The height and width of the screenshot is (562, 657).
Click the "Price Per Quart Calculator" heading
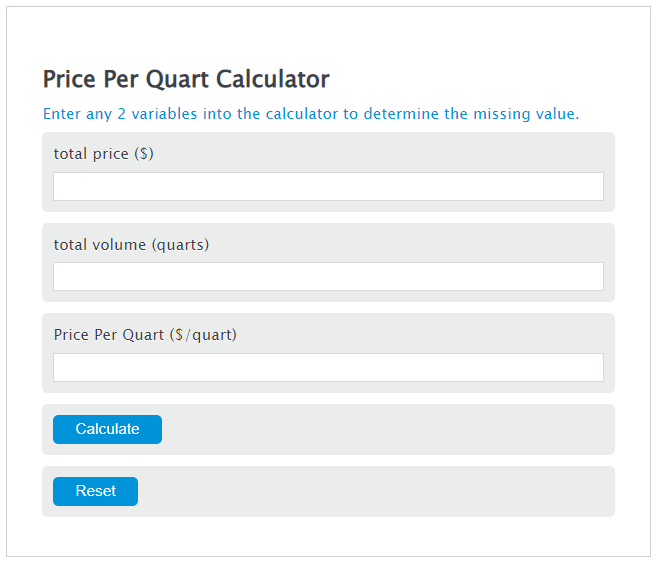pyautogui.click(x=186, y=79)
